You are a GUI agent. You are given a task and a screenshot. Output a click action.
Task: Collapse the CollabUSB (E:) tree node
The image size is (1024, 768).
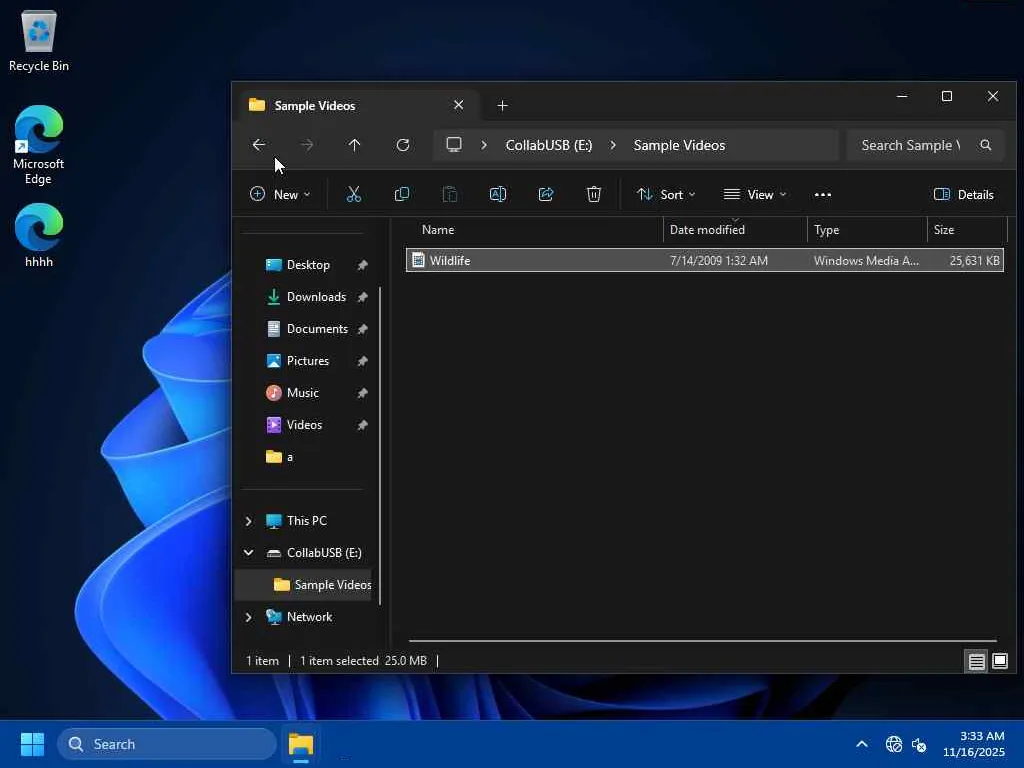pos(249,553)
